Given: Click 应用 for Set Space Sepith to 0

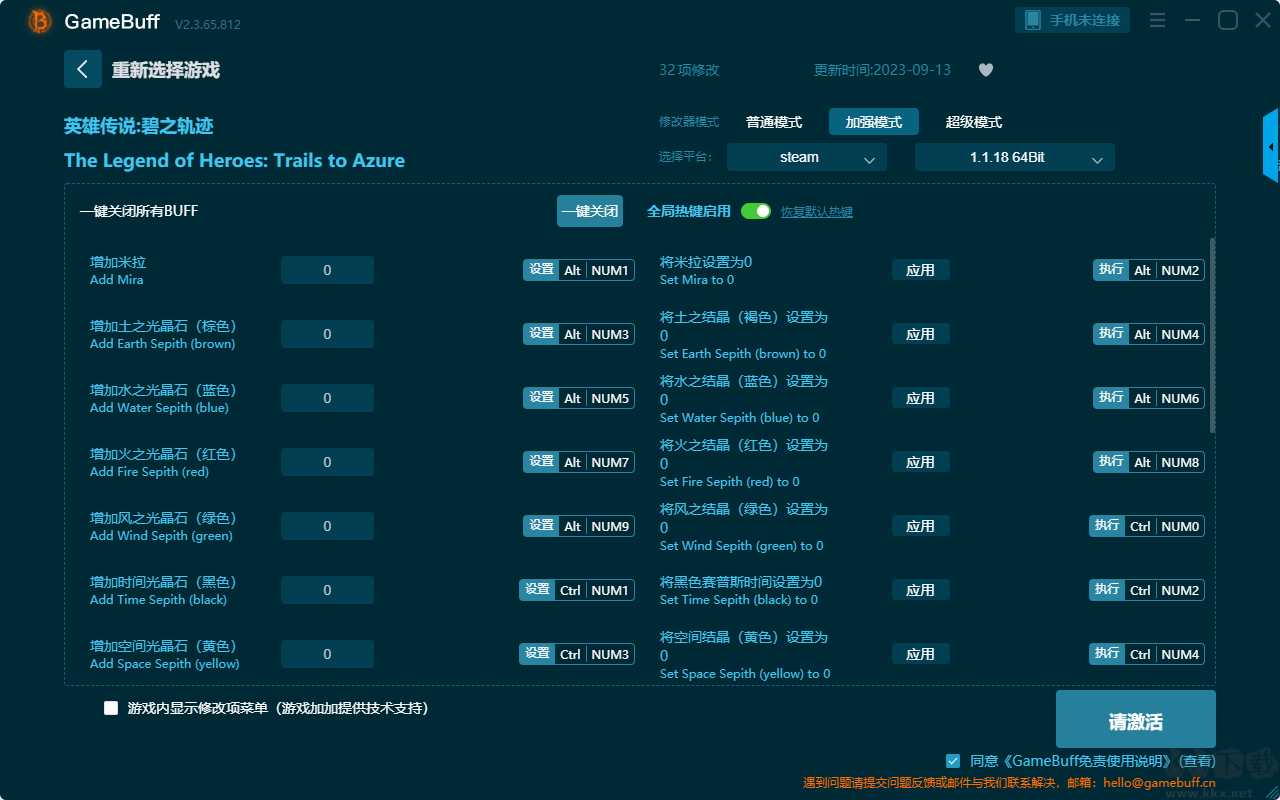Looking at the screenshot, I should pos(920,654).
